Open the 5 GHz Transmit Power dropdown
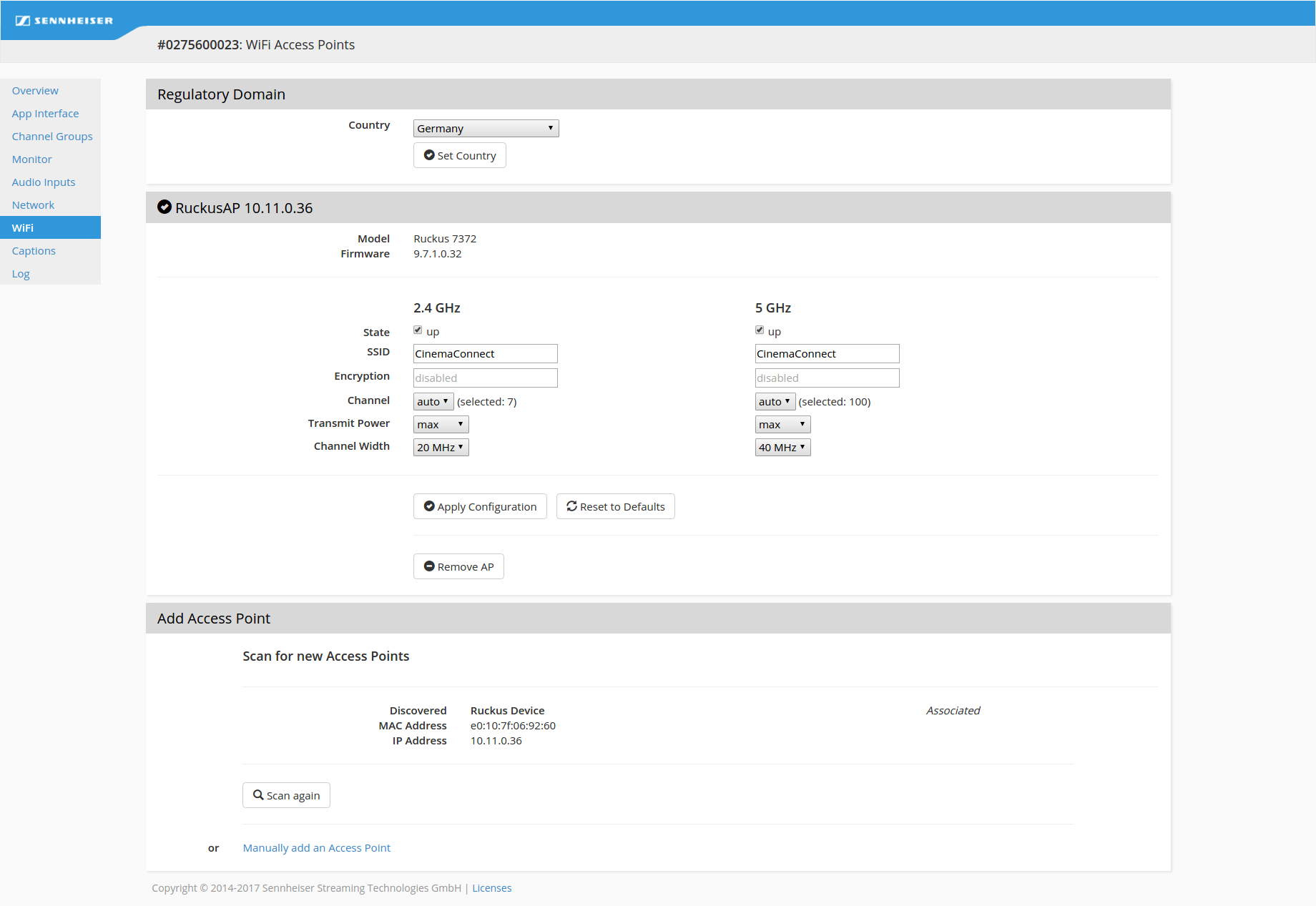This screenshot has height=906, width=1316. click(x=782, y=425)
